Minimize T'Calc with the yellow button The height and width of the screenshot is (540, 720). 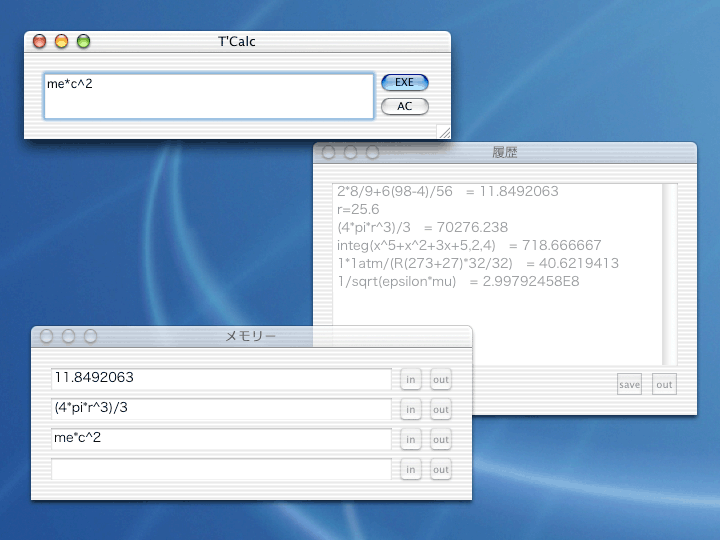click(62, 41)
